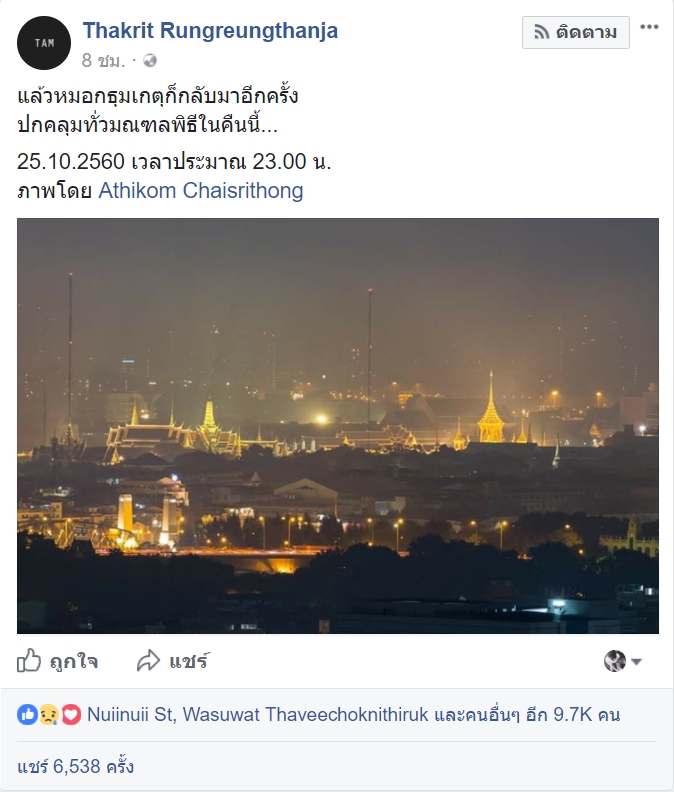Click the sad face reaction icon
Viewport: 674px width, 792px height.
(49, 715)
